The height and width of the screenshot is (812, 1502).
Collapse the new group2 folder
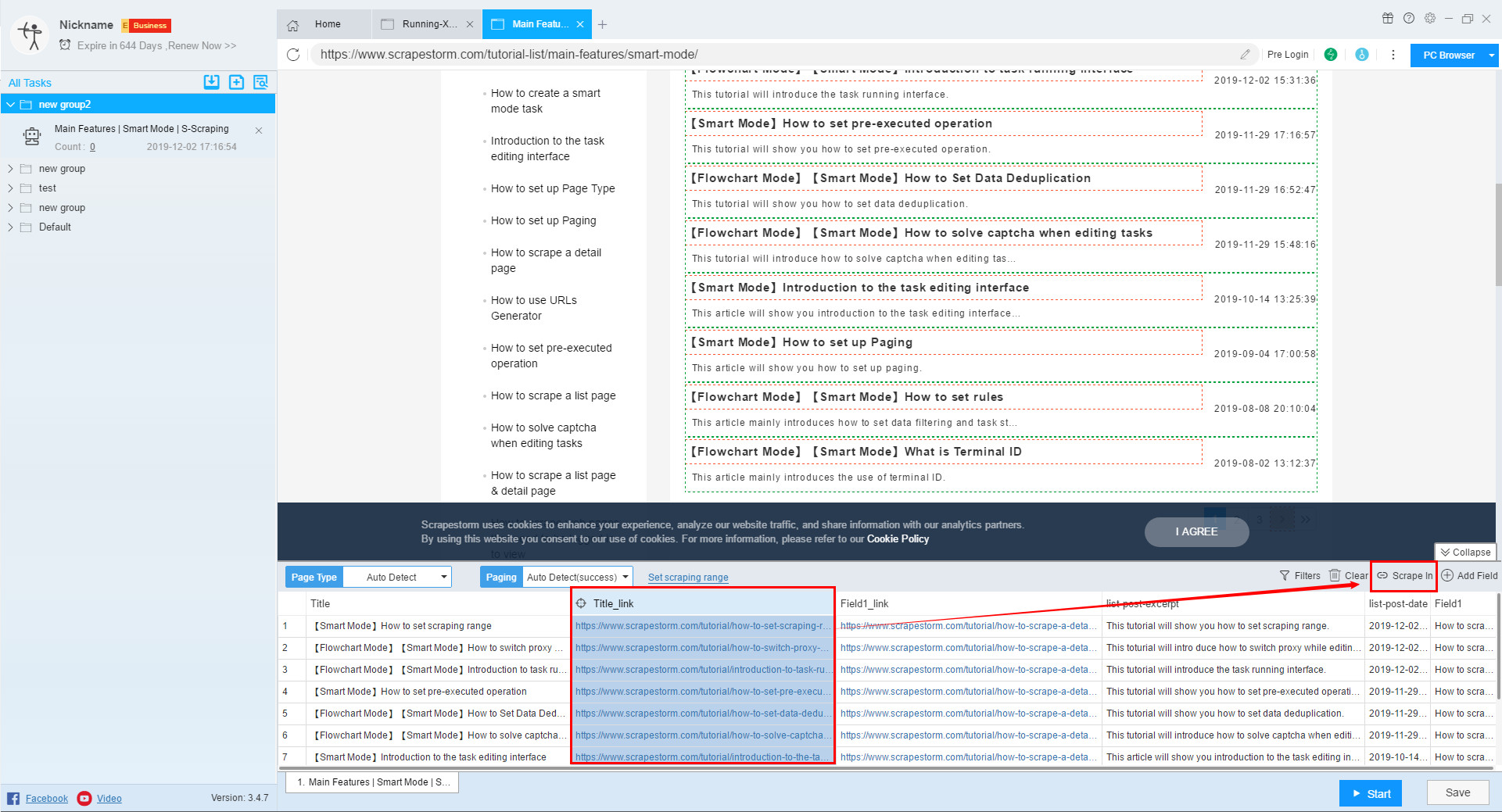10,105
